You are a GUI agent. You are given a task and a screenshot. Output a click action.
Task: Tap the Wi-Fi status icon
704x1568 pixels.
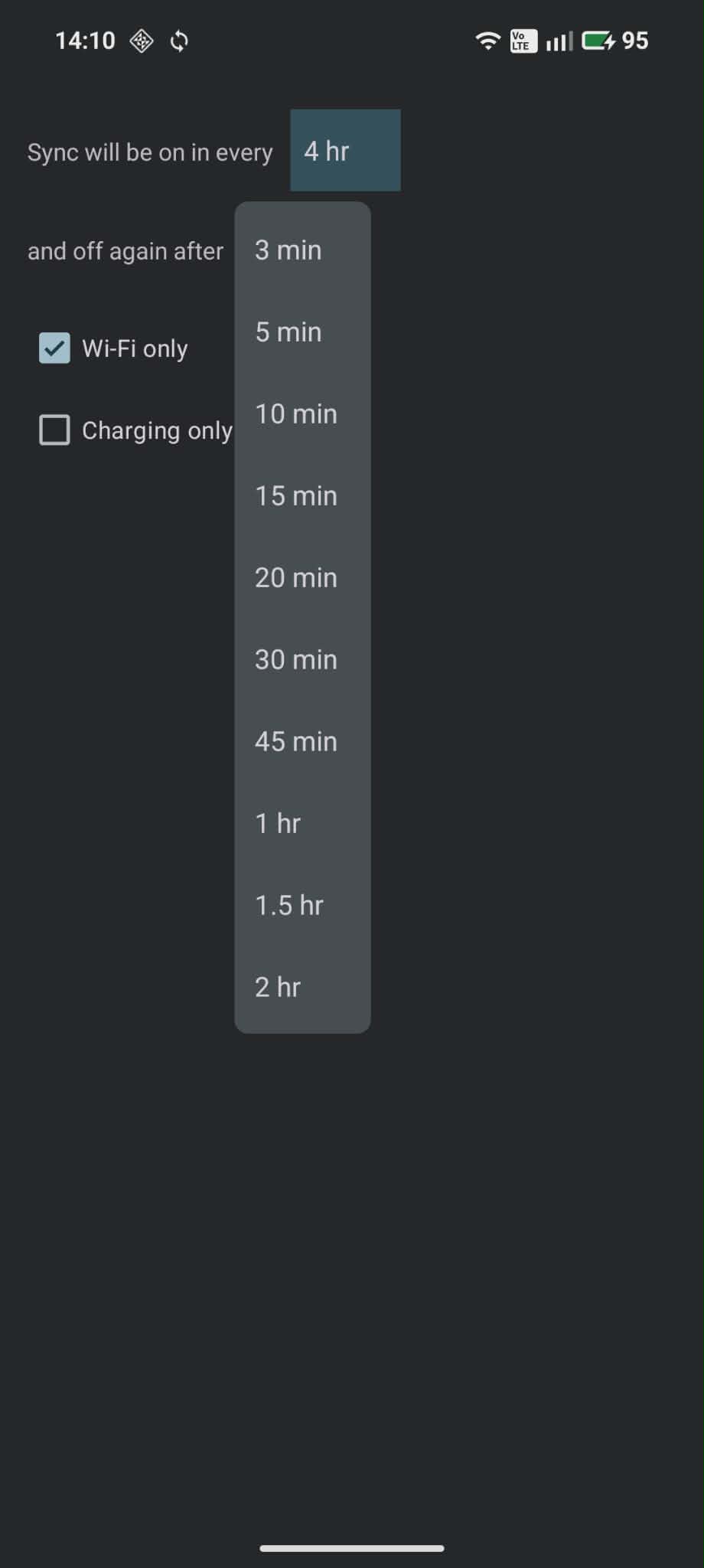point(487,41)
